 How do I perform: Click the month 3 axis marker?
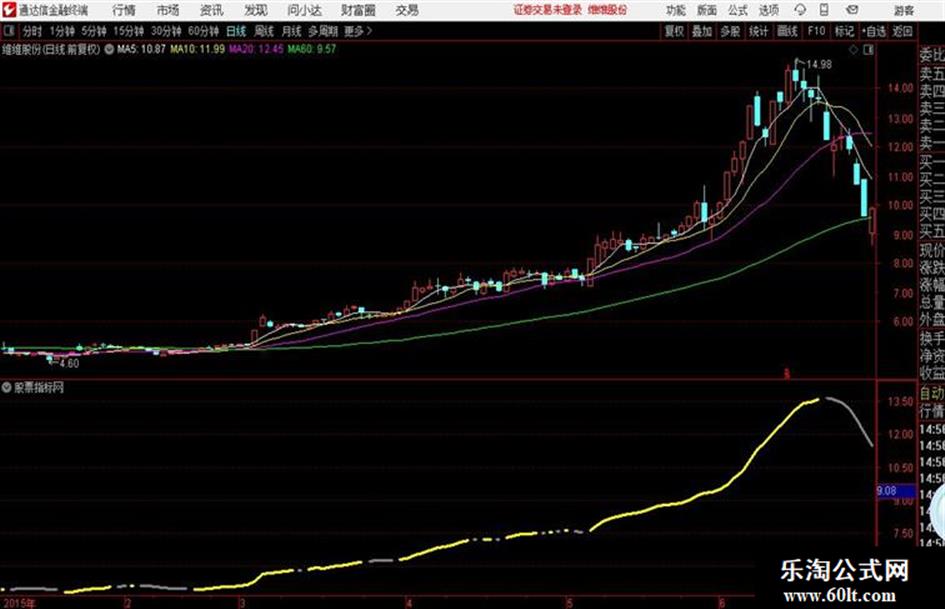[242, 603]
